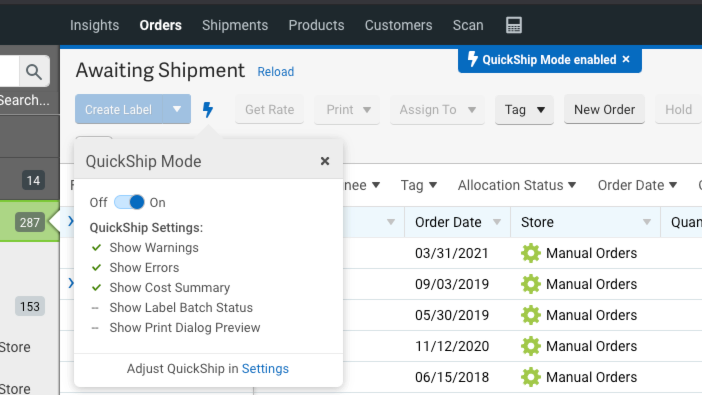The image size is (702, 395).
Task: Go to the Products tab
Action: 316,25
